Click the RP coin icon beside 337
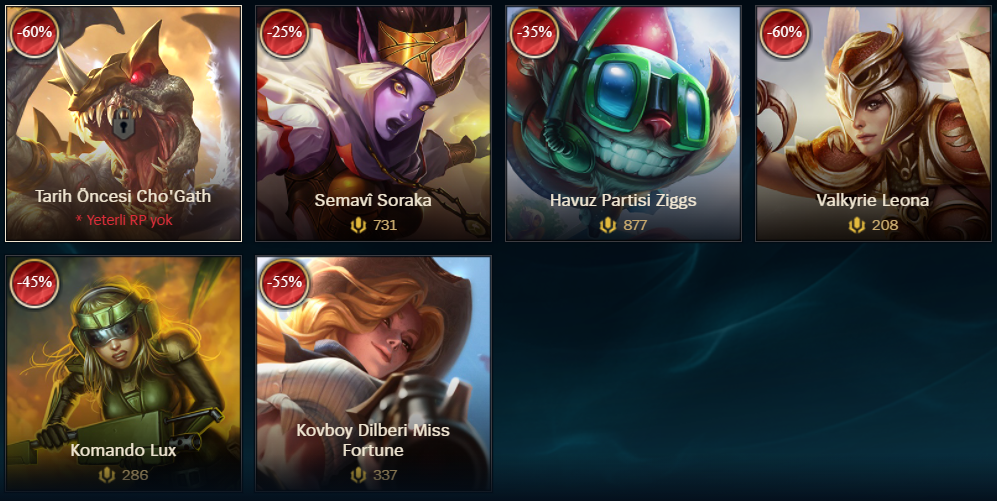This screenshot has width=997, height=501. tap(359, 475)
